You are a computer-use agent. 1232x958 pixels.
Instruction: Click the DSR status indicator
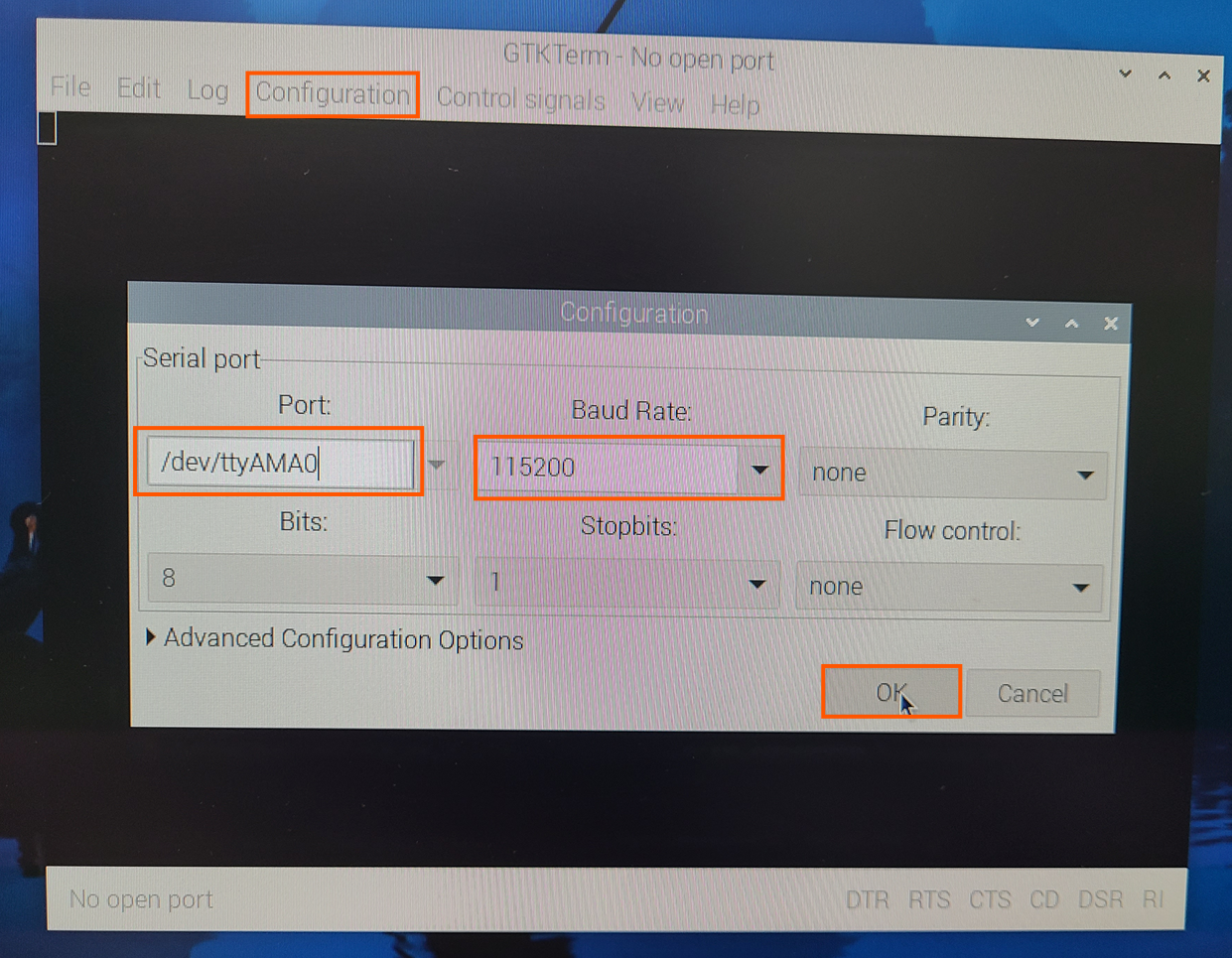tap(1101, 899)
